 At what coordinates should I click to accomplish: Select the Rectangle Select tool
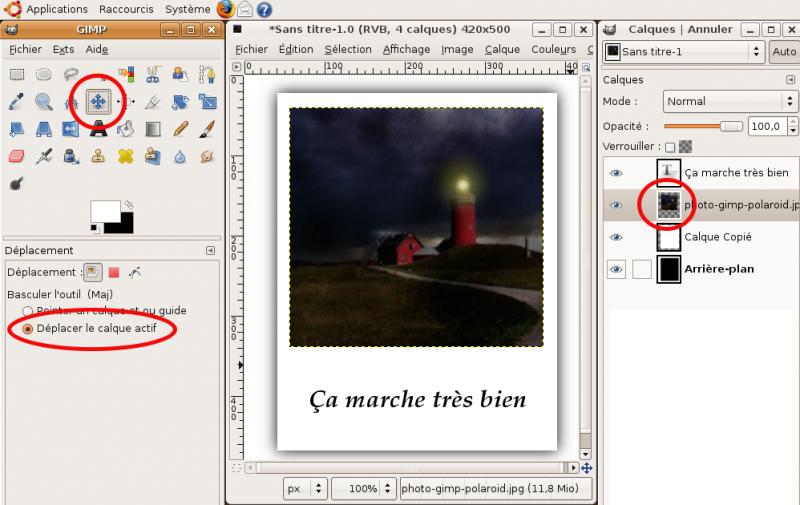pos(17,75)
